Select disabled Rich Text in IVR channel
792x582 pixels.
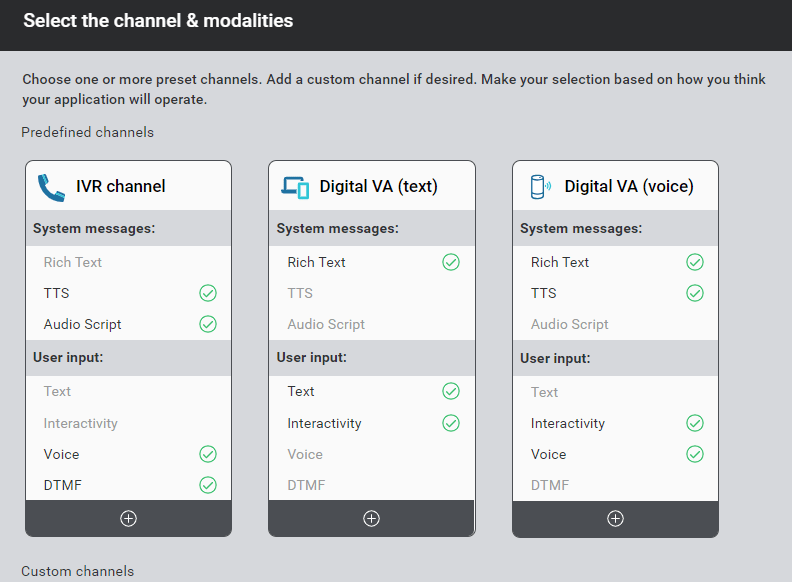[x=128, y=262]
